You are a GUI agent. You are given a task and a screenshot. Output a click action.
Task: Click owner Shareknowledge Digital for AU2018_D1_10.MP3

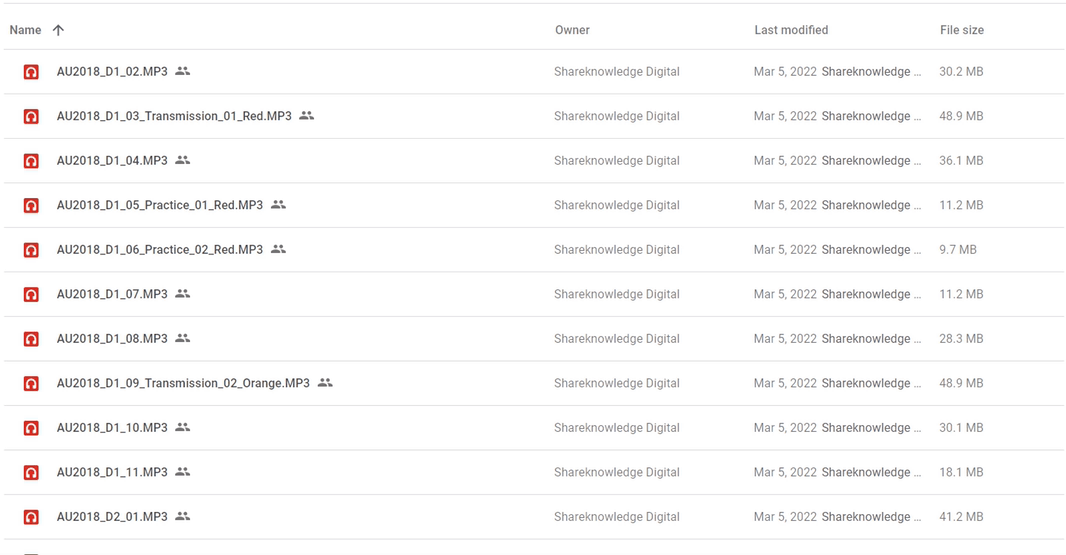(x=616, y=428)
